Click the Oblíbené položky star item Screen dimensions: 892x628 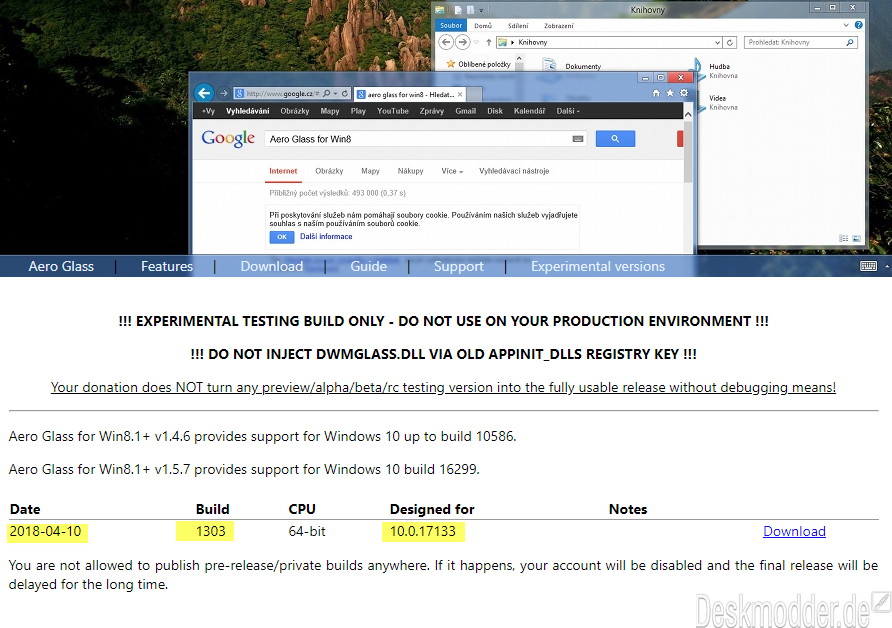click(478, 64)
